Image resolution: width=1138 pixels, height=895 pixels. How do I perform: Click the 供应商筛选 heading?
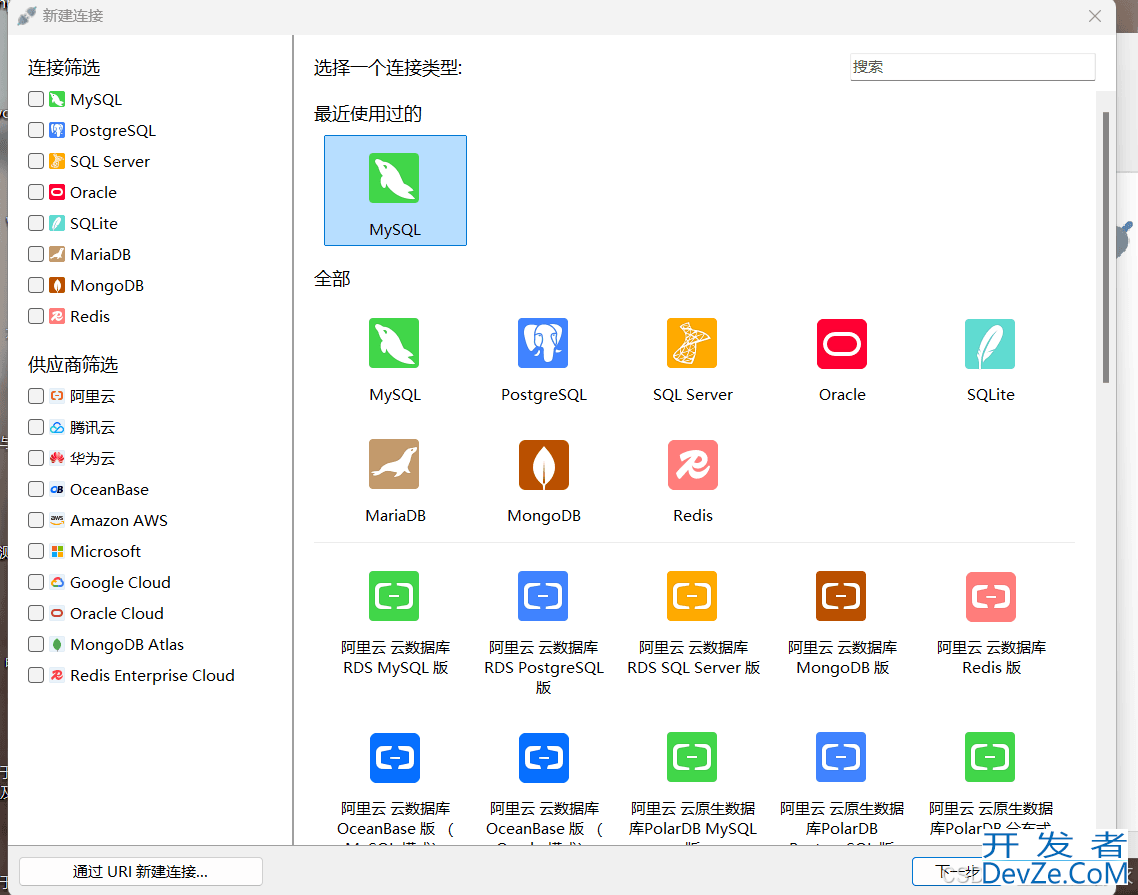(x=73, y=364)
